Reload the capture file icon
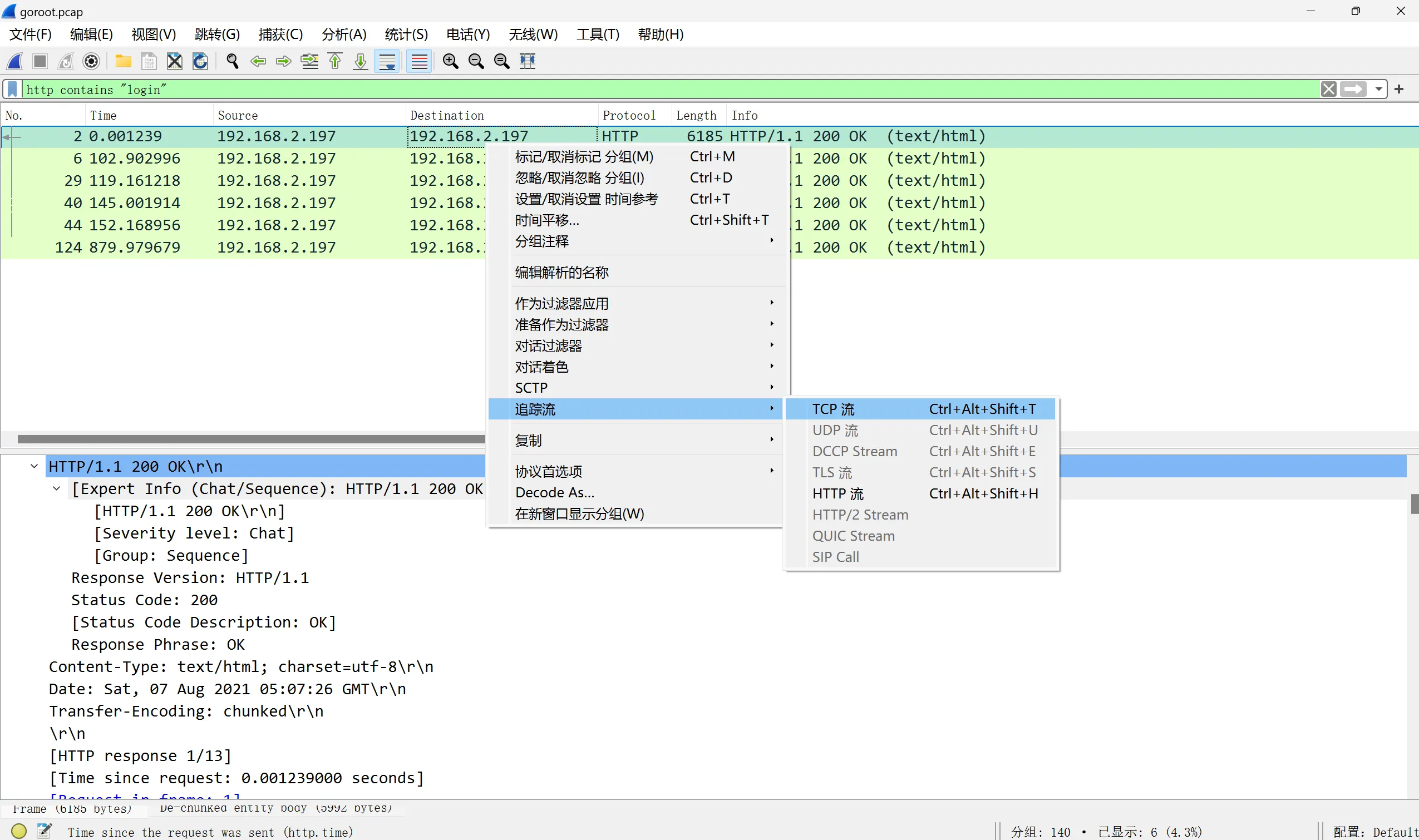The height and width of the screenshot is (840, 1419). [200, 61]
